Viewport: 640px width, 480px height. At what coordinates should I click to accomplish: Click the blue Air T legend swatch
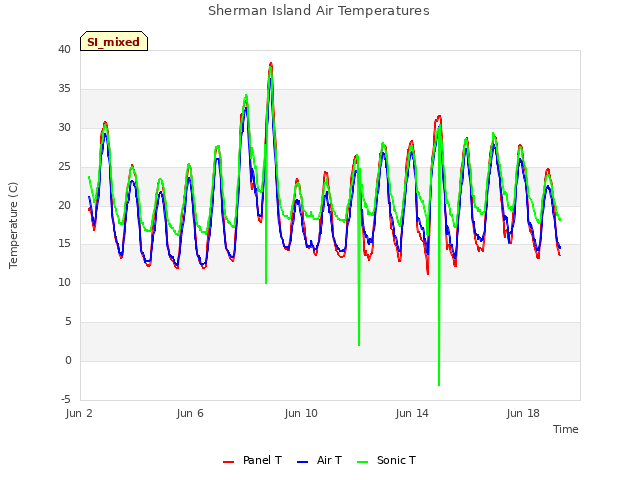302,462
